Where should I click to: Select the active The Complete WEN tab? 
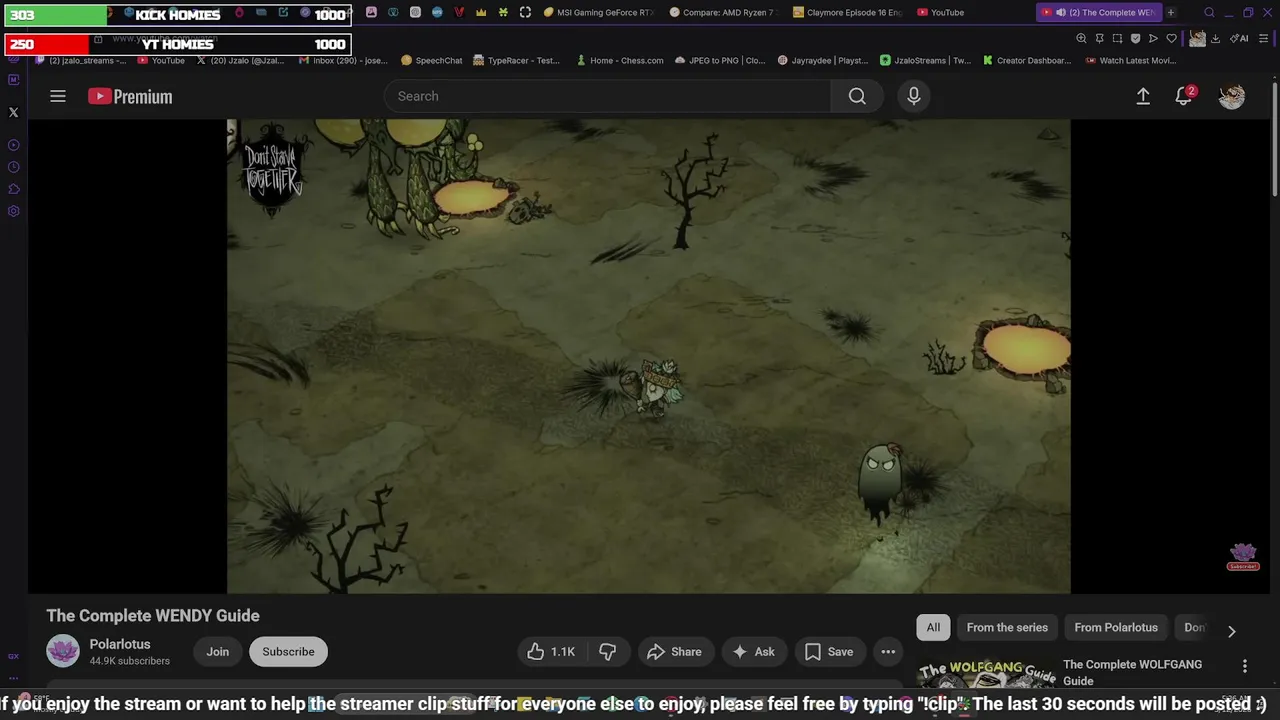click(1098, 13)
